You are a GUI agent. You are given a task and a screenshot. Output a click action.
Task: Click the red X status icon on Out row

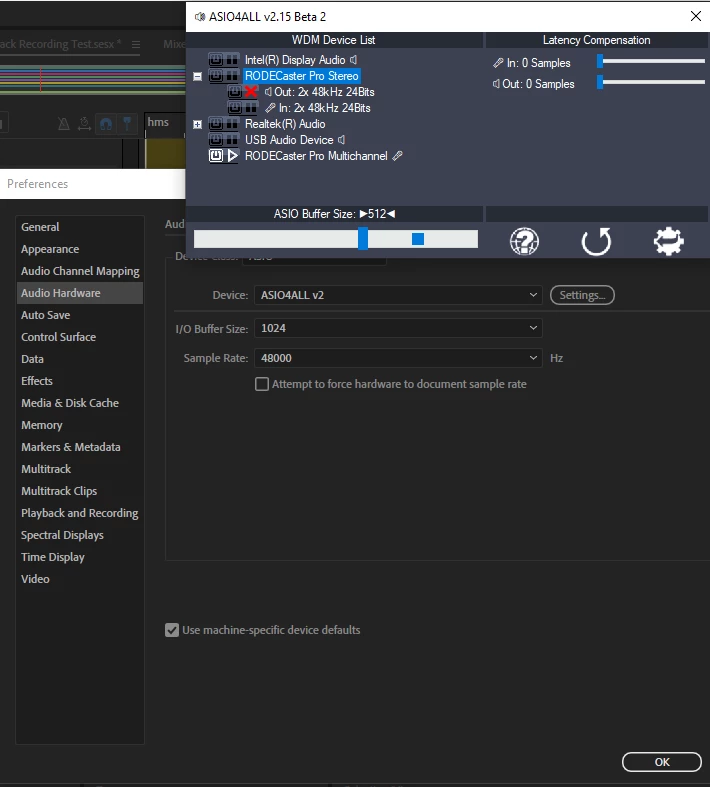[x=251, y=92]
